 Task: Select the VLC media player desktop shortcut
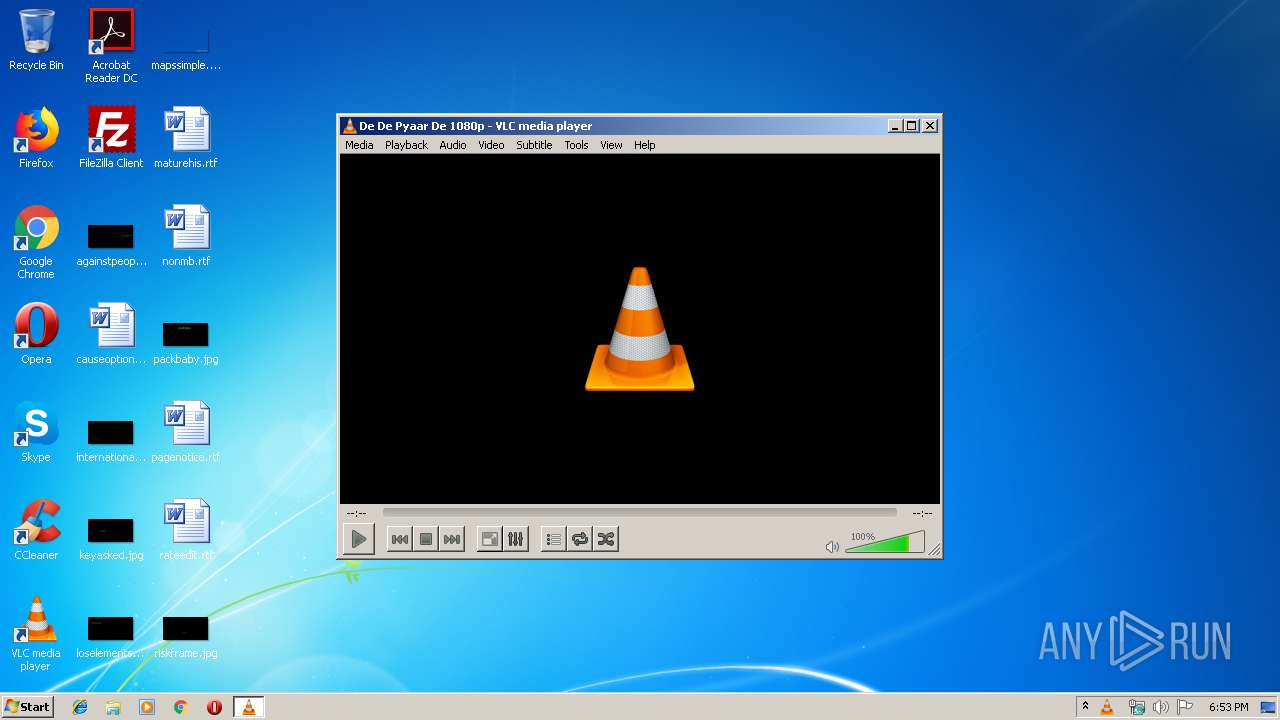click(x=36, y=634)
